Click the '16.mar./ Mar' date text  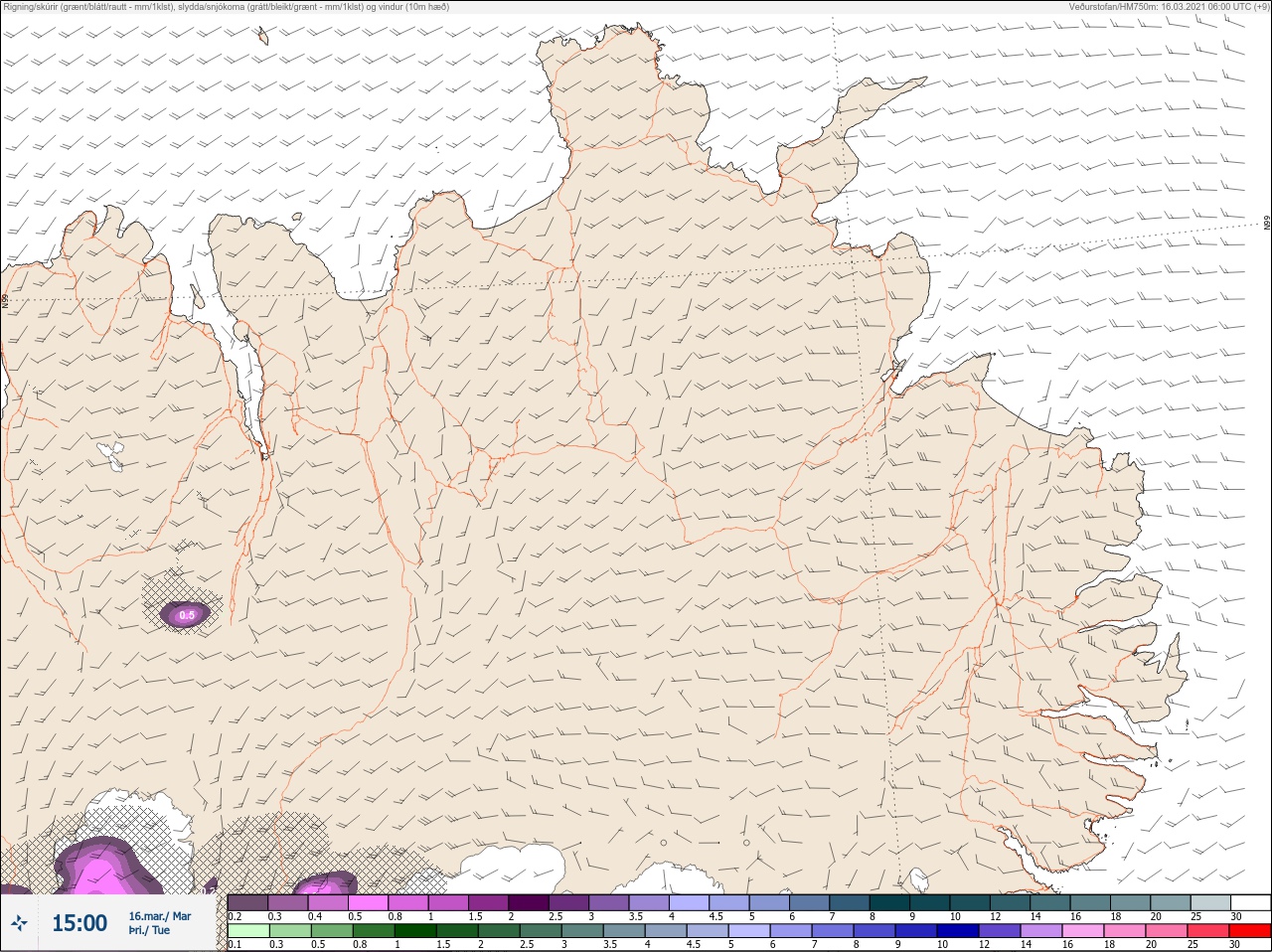coord(160,916)
